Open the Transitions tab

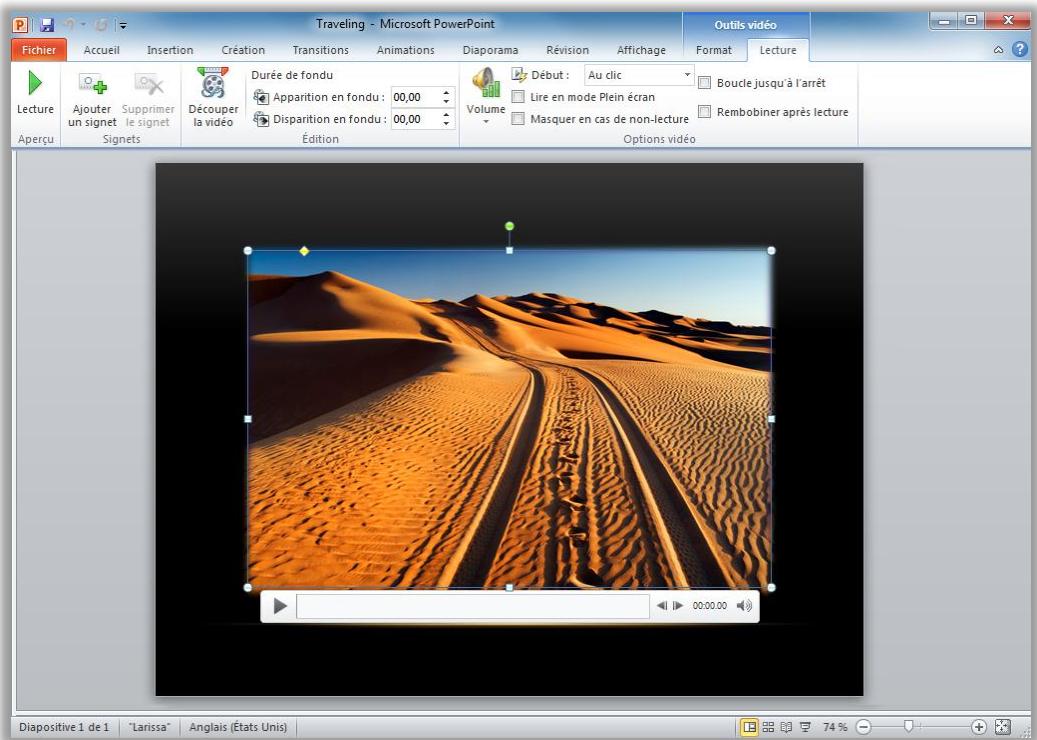tap(320, 50)
